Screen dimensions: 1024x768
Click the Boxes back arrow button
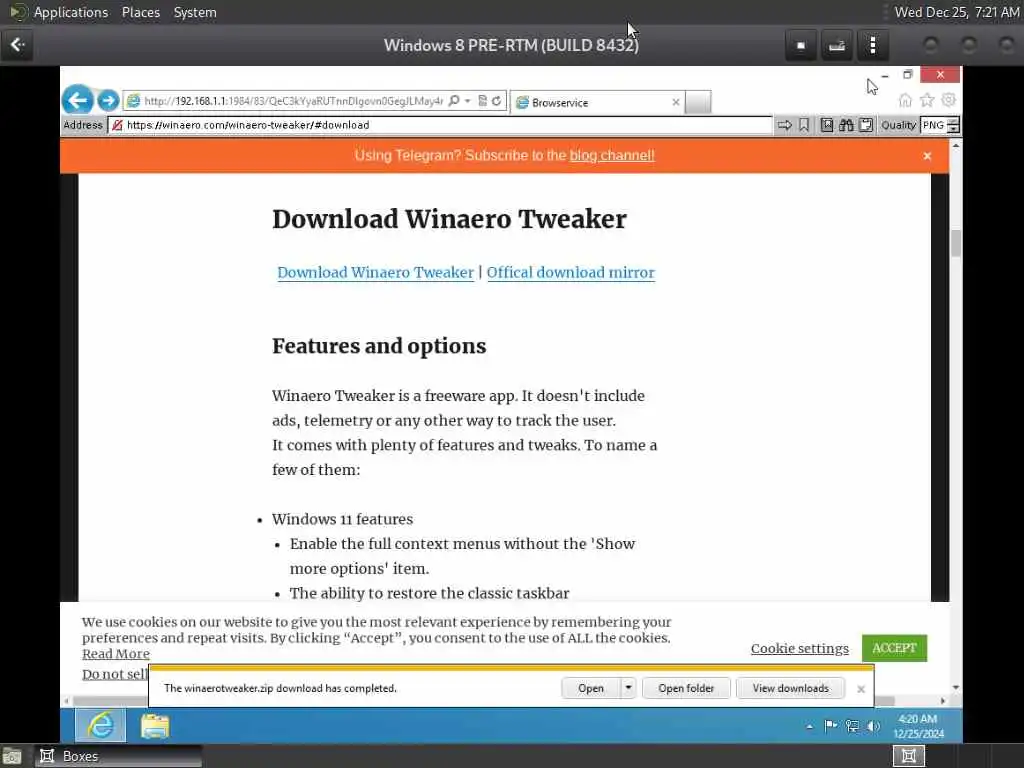18,45
